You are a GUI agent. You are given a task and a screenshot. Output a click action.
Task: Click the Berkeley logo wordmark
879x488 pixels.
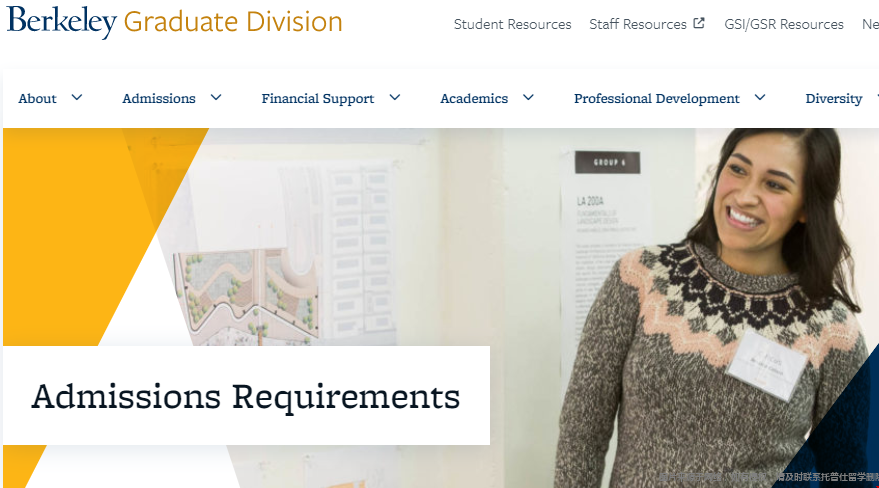click(x=62, y=21)
